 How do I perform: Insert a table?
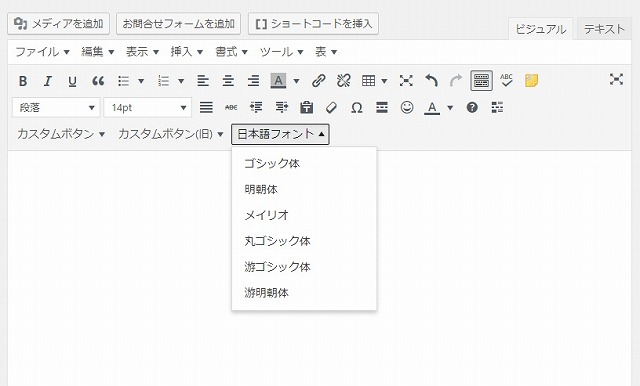click(368, 81)
